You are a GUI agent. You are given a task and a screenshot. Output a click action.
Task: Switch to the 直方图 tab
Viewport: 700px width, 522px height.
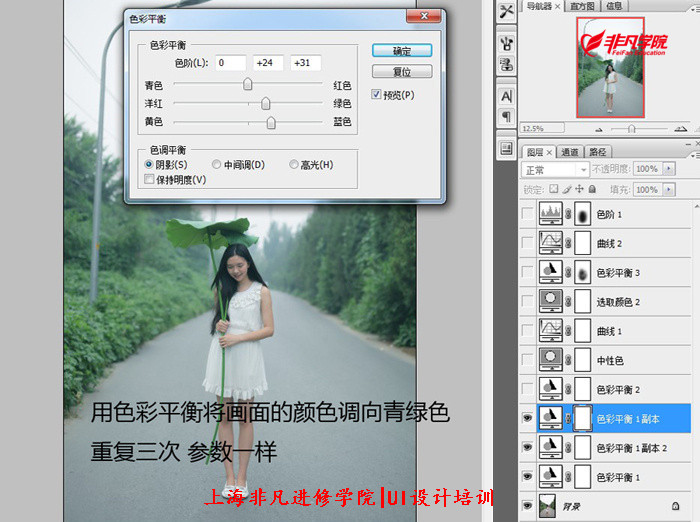pyautogui.click(x=582, y=6)
